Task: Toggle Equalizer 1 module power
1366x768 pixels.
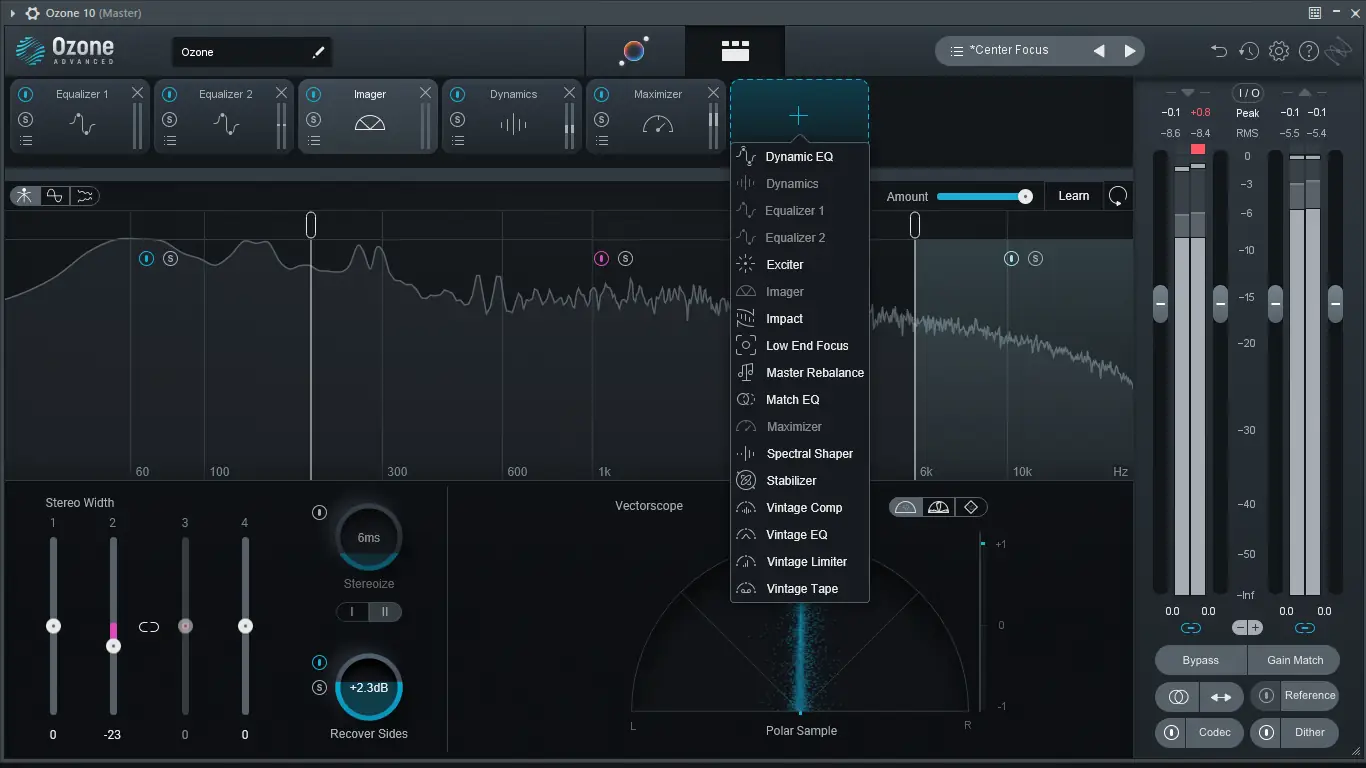Action: (26, 94)
